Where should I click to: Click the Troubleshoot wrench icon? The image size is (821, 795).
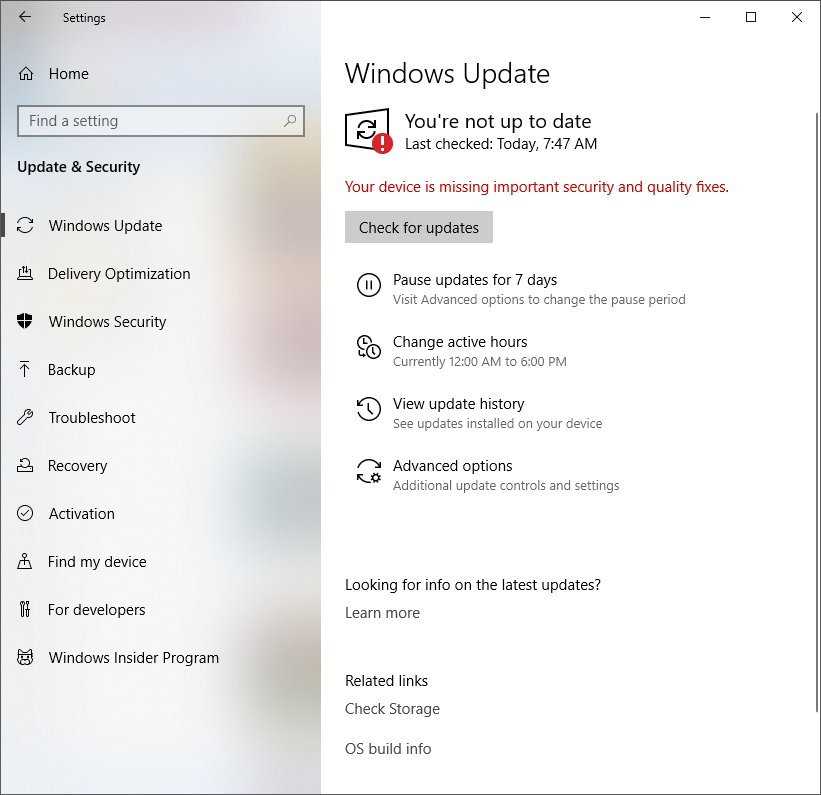click(x=25, y=417)
